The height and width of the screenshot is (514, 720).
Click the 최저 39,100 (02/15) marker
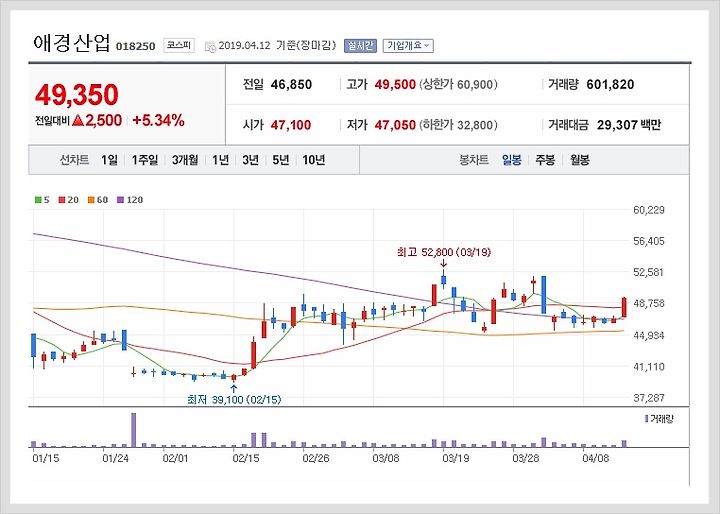coord(234,400)
